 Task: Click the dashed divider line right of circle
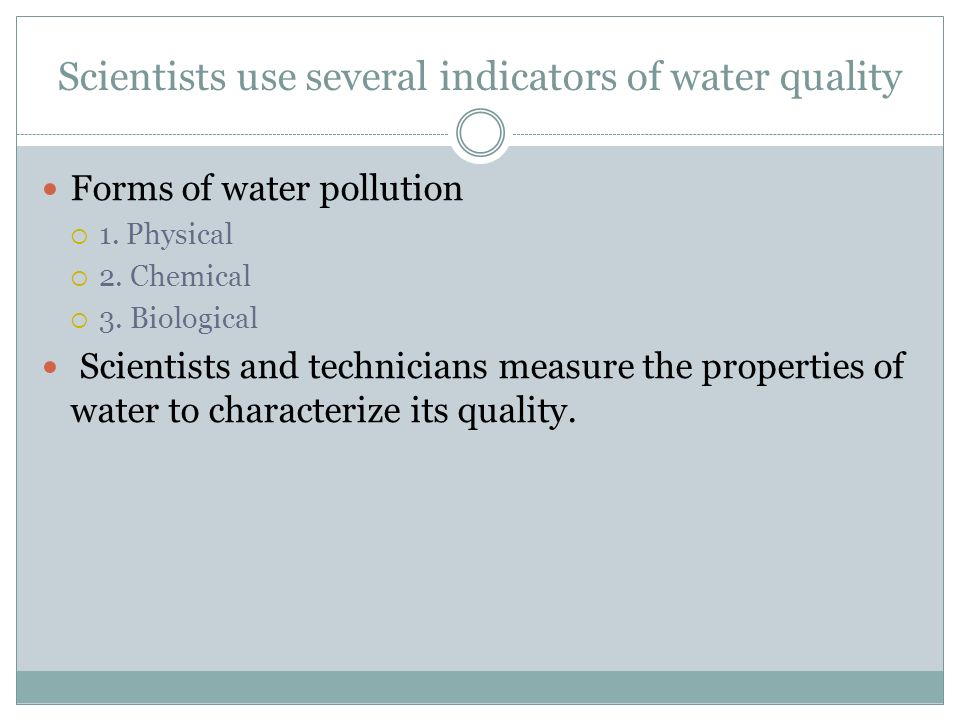[x=728, y=134]
